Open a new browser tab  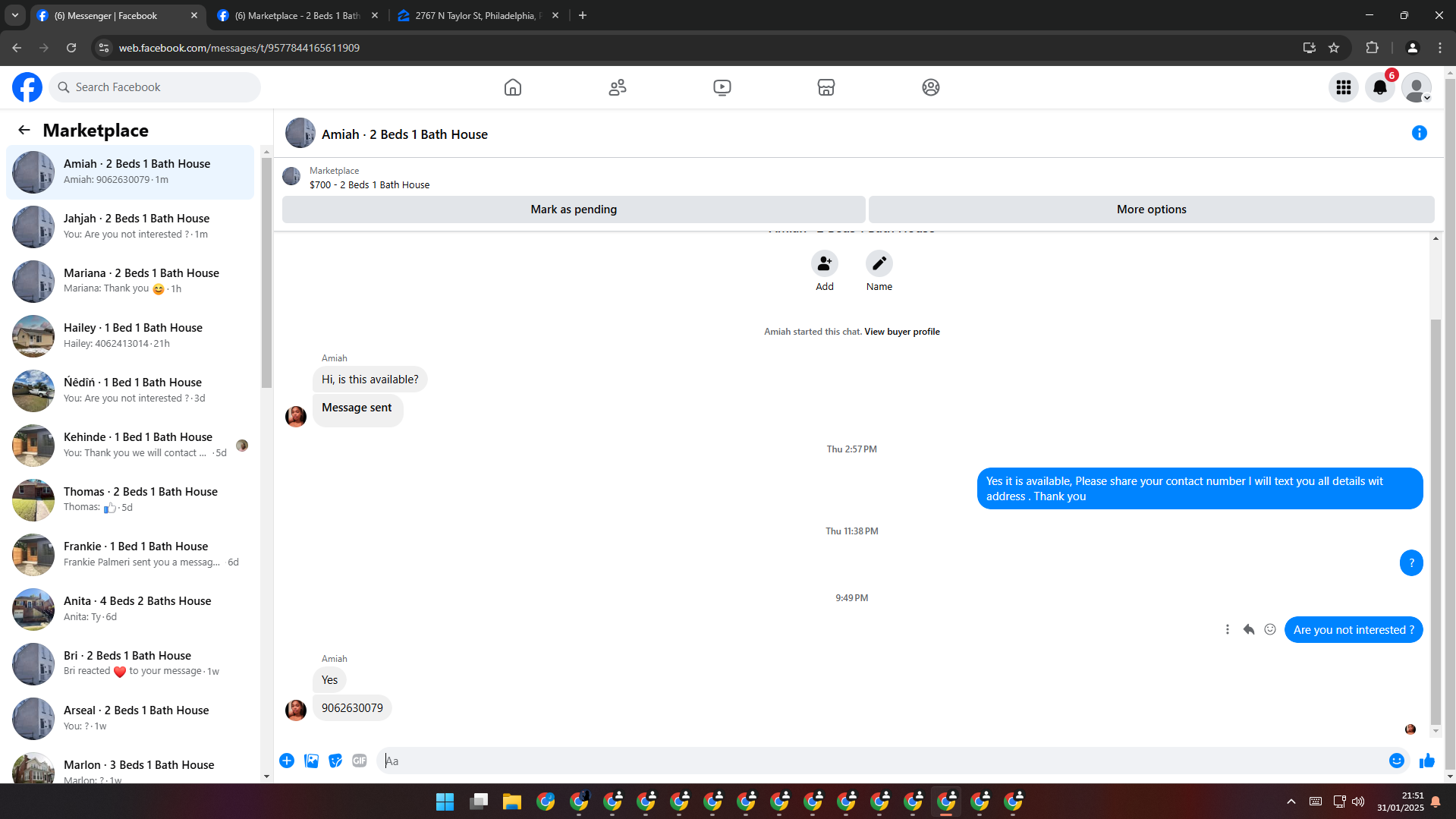pos(583,16)
